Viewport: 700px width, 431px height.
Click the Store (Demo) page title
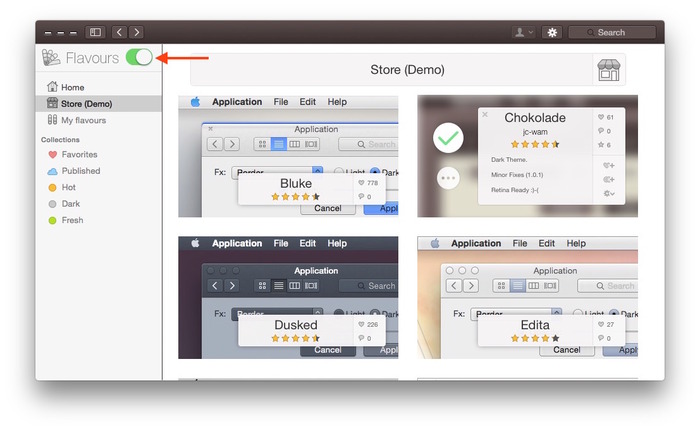tap(407, 70)
